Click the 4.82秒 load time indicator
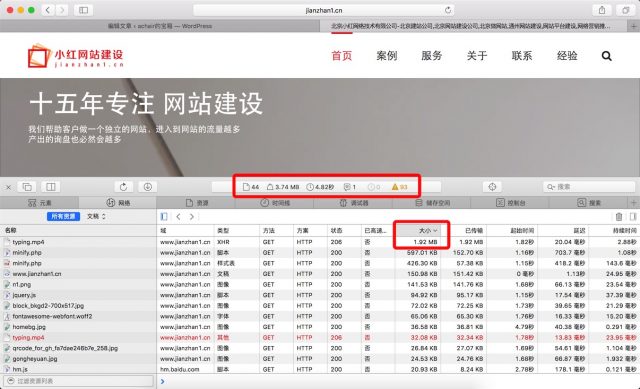640x389 pixels. coord(320,187)
